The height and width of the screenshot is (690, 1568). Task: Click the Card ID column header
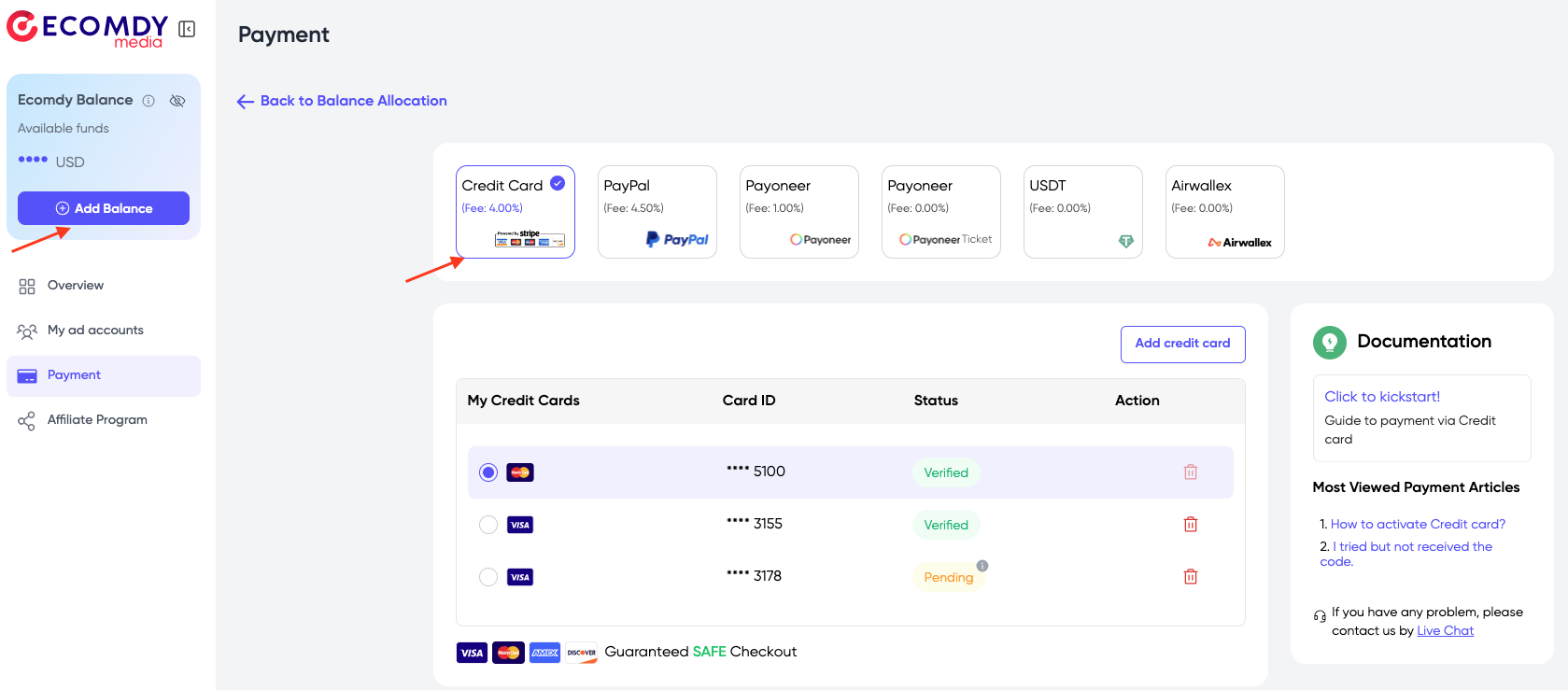click(x=749, y=401)
